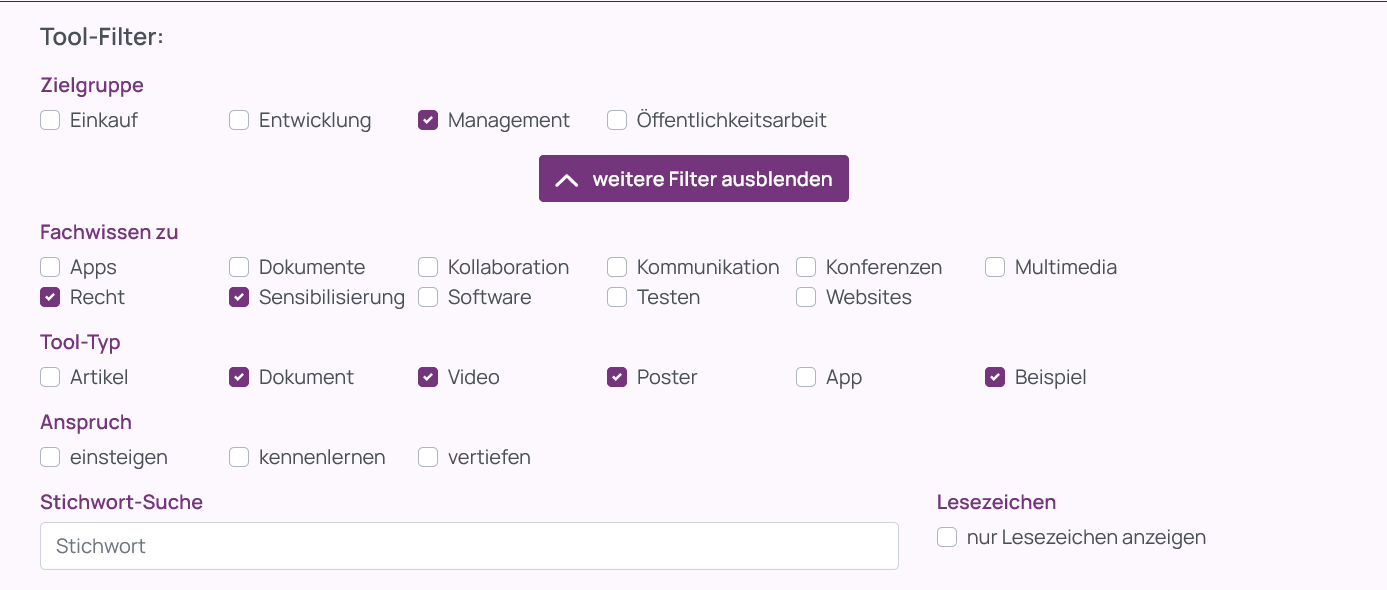
Task: Check the vertiefen level checkbox
Action: (x=428, y=457)
